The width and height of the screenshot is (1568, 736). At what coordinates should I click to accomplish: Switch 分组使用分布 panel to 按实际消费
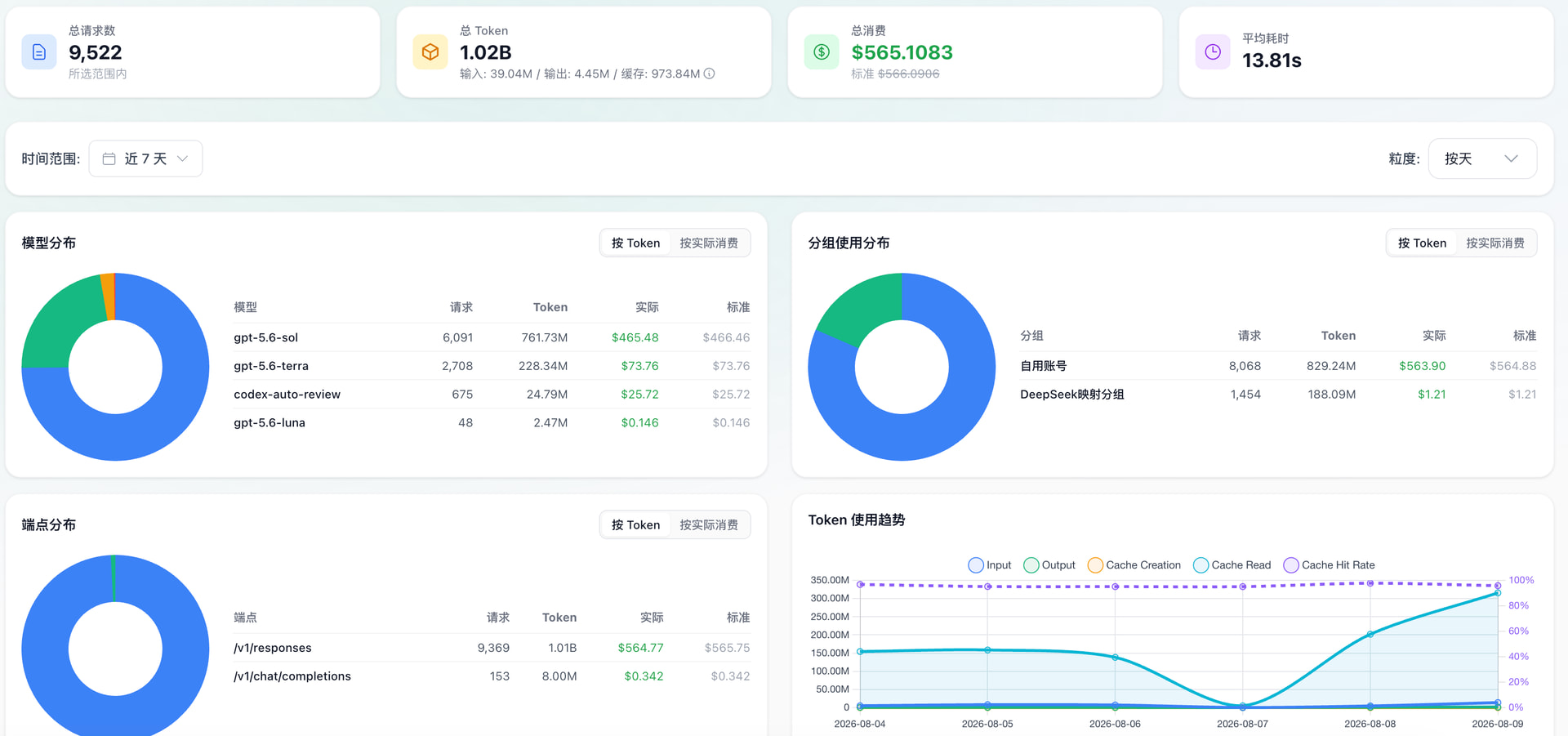[x=1495, y=243]
